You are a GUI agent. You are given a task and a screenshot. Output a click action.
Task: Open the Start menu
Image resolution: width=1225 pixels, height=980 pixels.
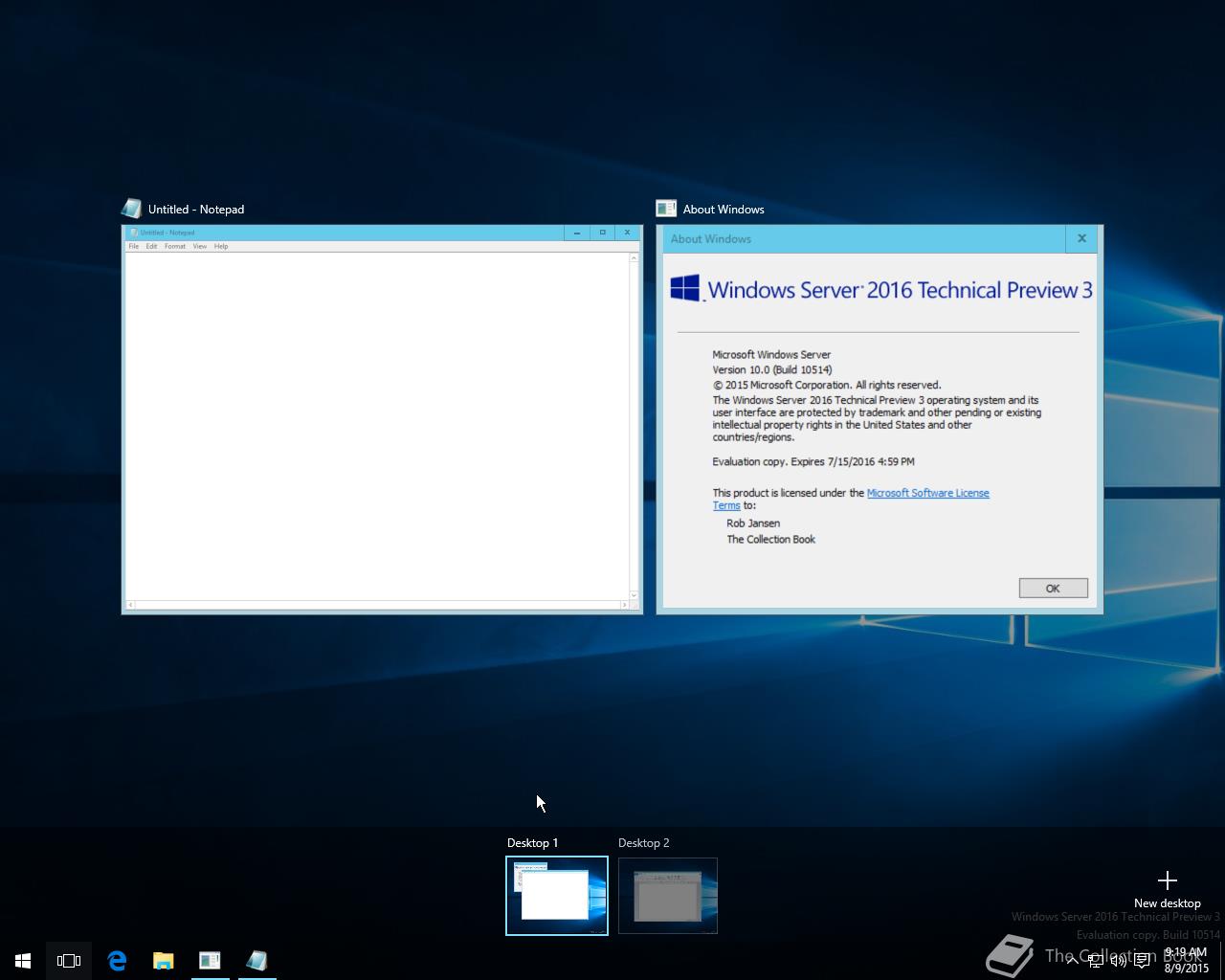[x=23, y=961]
